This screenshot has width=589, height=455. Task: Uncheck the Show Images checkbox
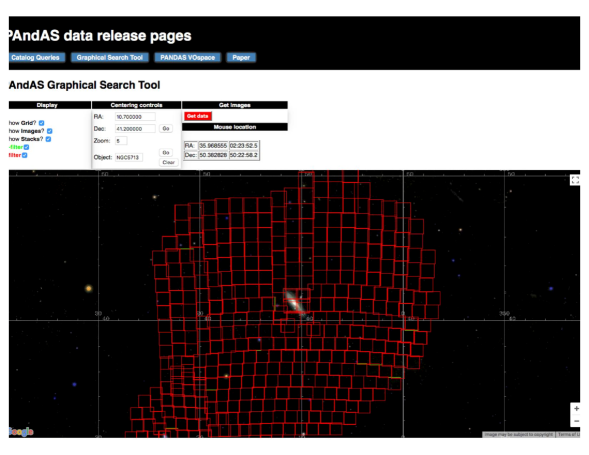[50, 131]
